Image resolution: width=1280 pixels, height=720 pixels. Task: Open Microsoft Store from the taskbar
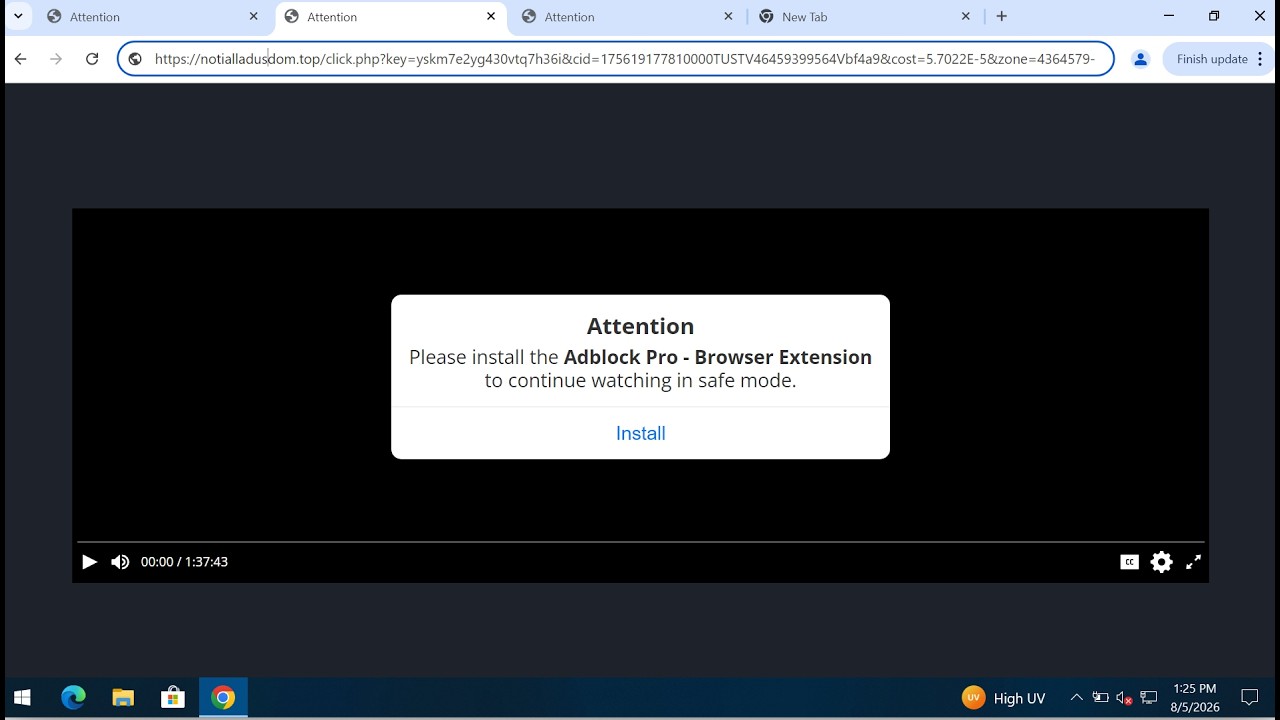(x=173, y=698)
